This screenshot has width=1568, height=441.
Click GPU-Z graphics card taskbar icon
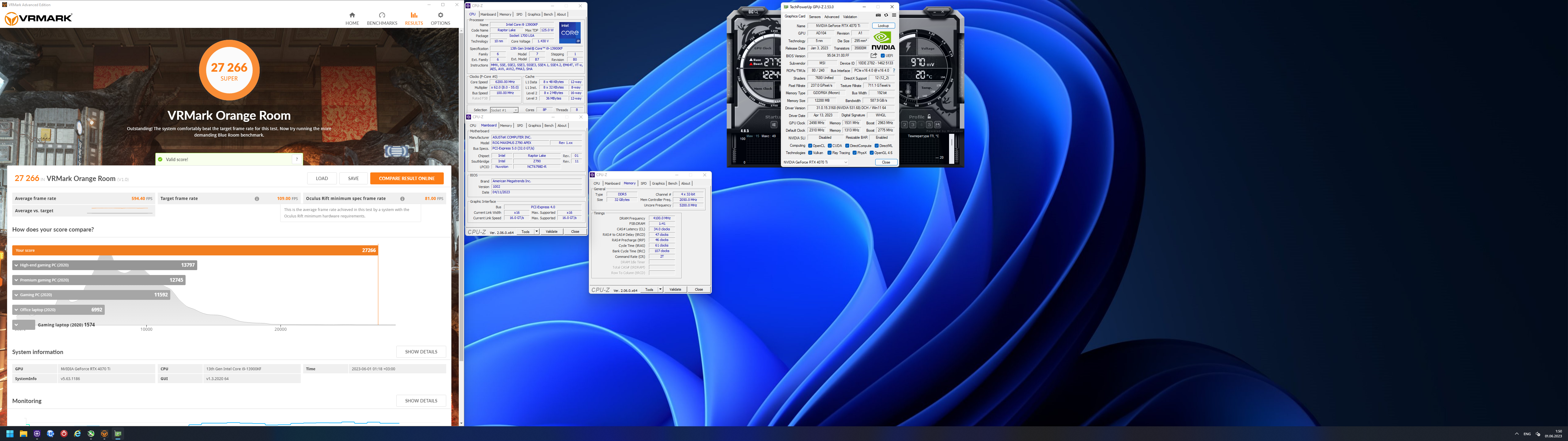point(118,434)
